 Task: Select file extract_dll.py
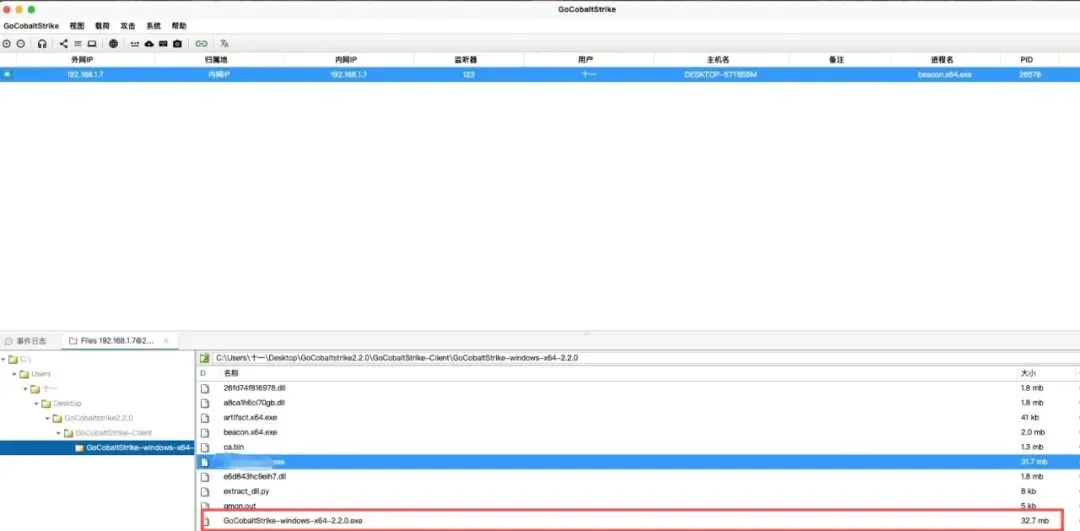coord(246,492)
